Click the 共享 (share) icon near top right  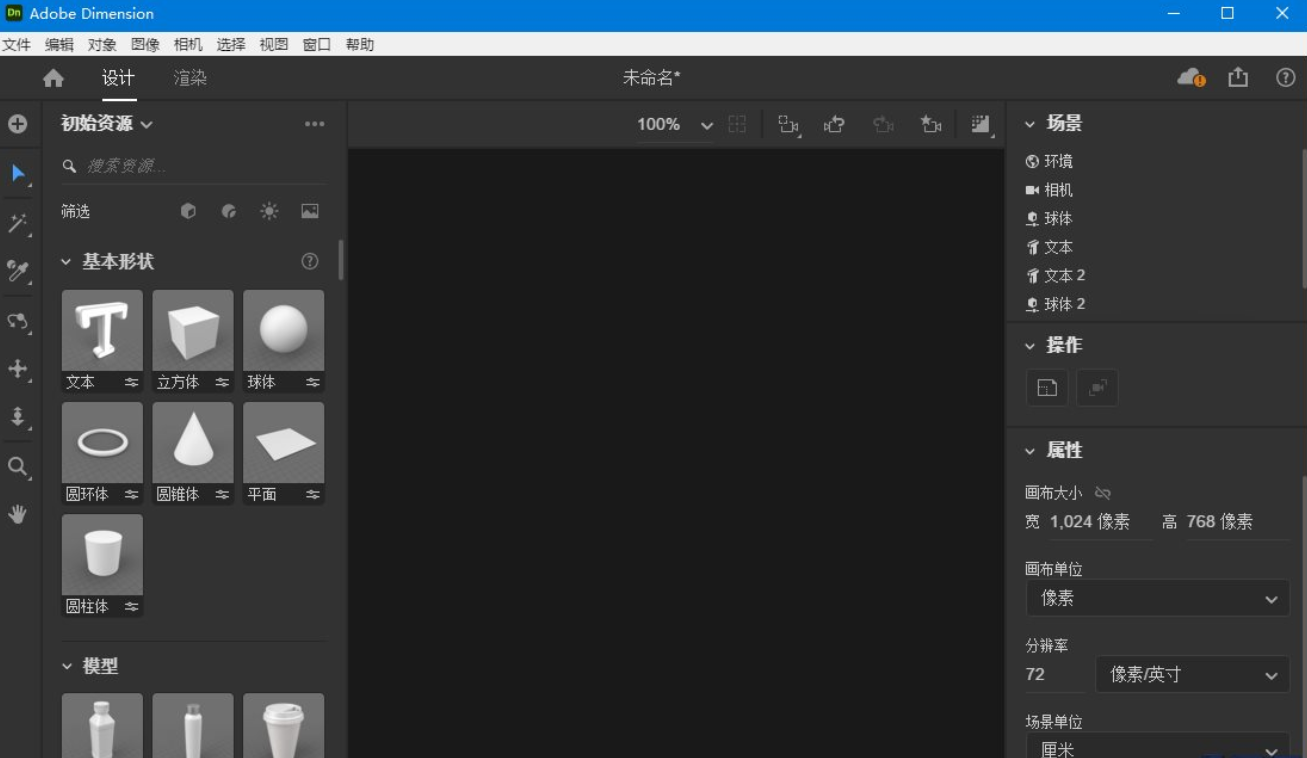pos(1240,76)
